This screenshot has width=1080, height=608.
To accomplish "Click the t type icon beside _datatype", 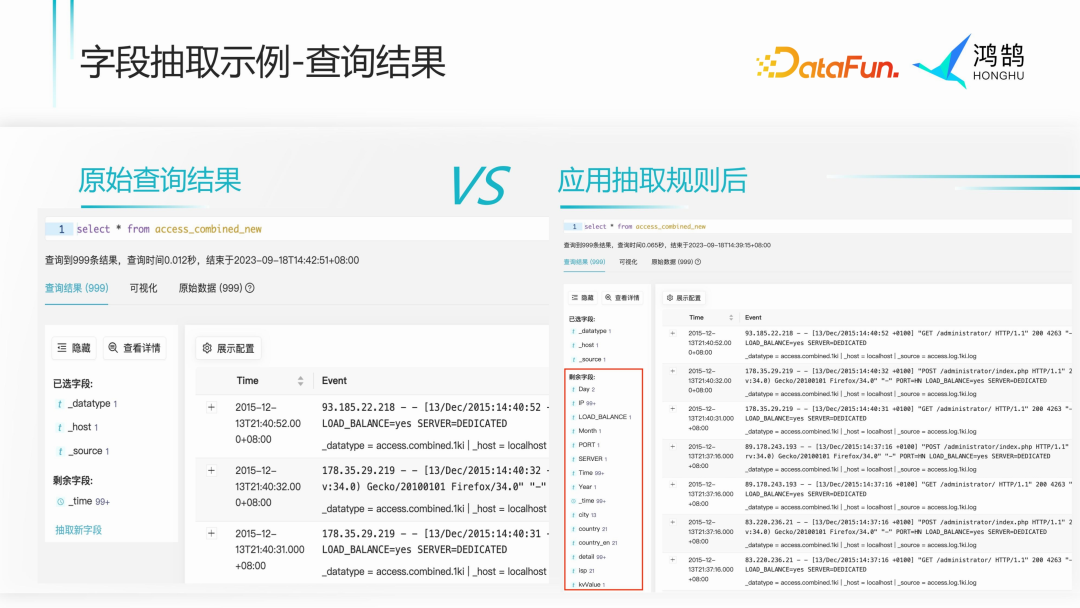I will [59, 405].
